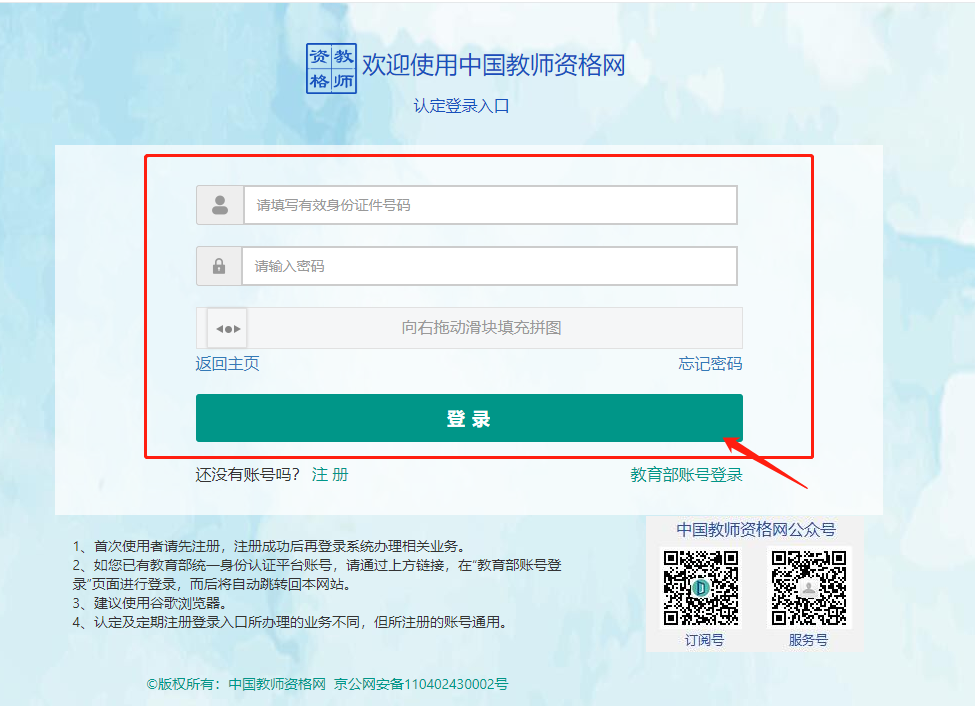Click note 4 about shared accounts

[x=290, y=622]
